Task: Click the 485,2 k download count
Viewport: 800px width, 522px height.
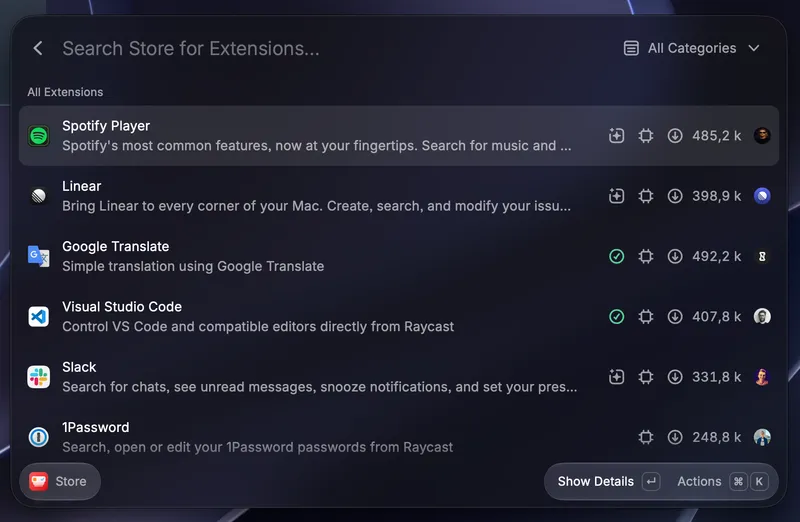Action: pos(716,136)
